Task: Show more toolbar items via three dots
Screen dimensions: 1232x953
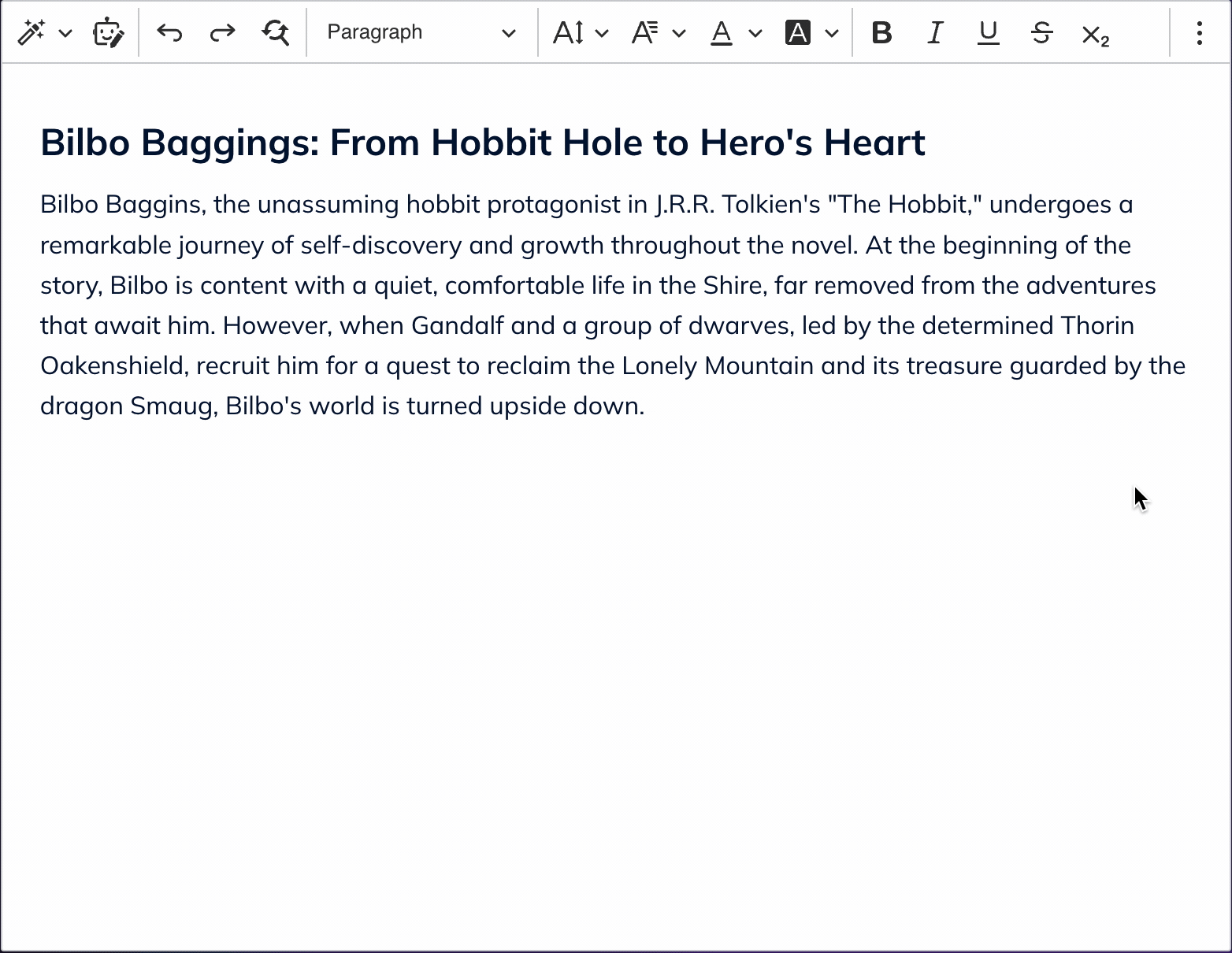Action: [x=1199, y=33]
